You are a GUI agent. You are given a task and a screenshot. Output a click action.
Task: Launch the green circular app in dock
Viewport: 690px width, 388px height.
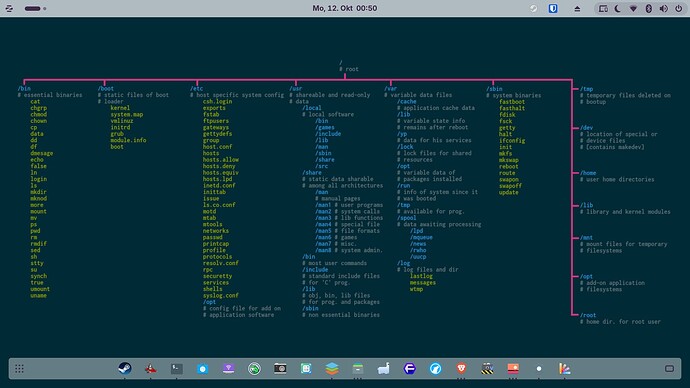point(254,368)
